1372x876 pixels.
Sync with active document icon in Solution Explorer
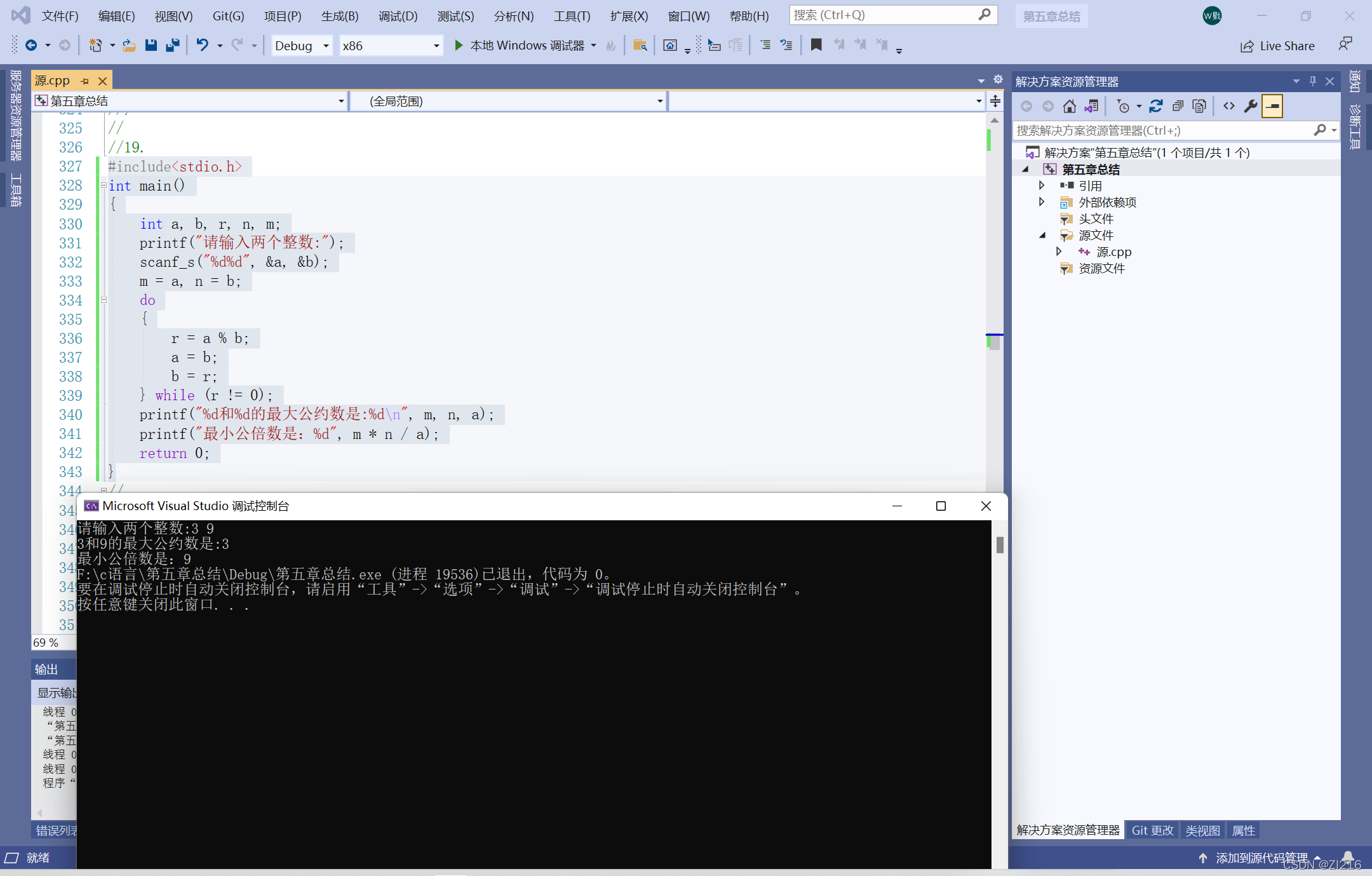(1156, 106)
